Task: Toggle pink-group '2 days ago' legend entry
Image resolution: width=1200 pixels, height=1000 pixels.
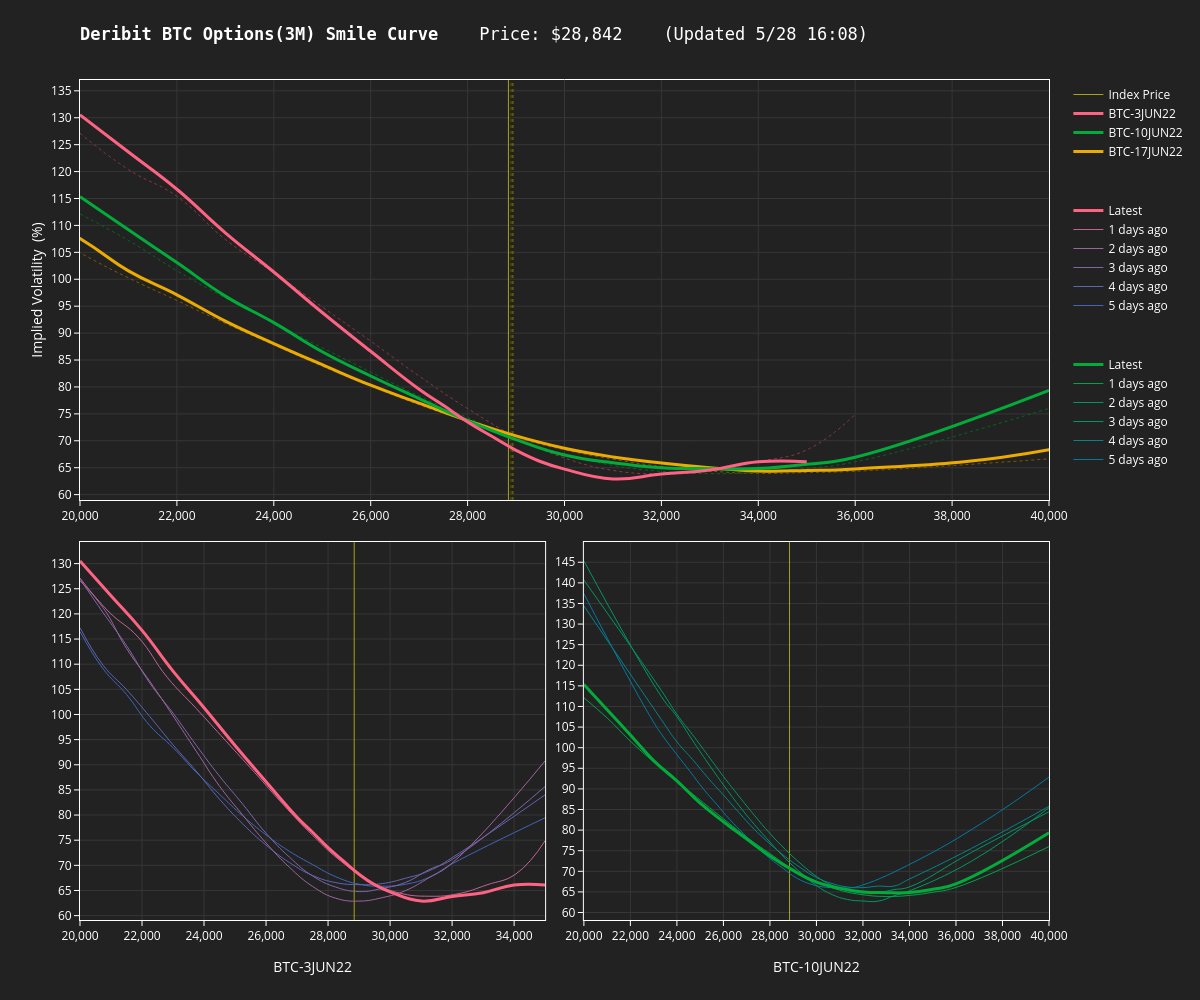Action: pos(1120,249)
